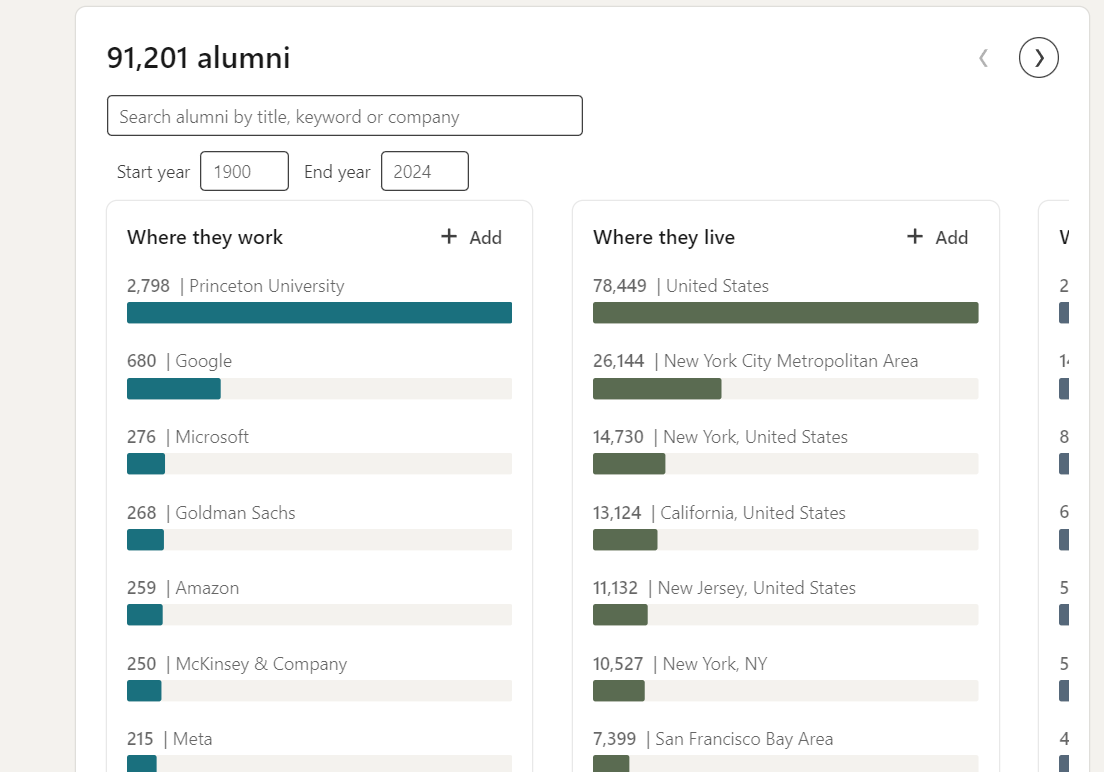
Task: Select the Where they work panel header
Action: pos(205,237)
